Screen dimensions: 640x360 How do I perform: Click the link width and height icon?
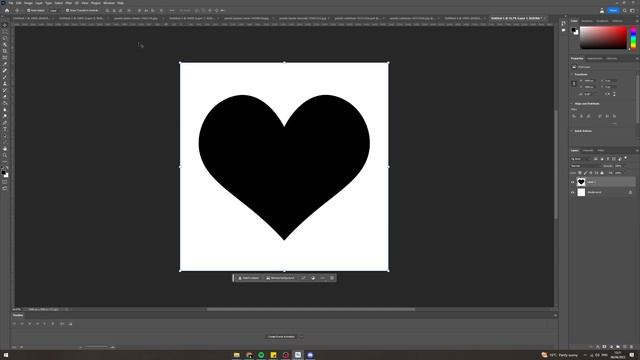tap(574, 84)
